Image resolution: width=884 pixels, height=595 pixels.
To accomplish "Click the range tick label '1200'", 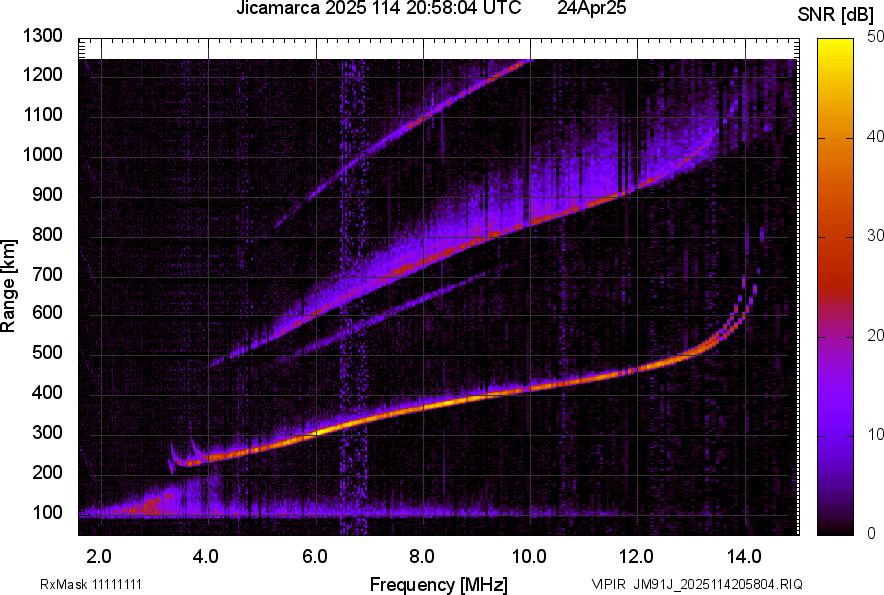I will (x=42, y=74).
